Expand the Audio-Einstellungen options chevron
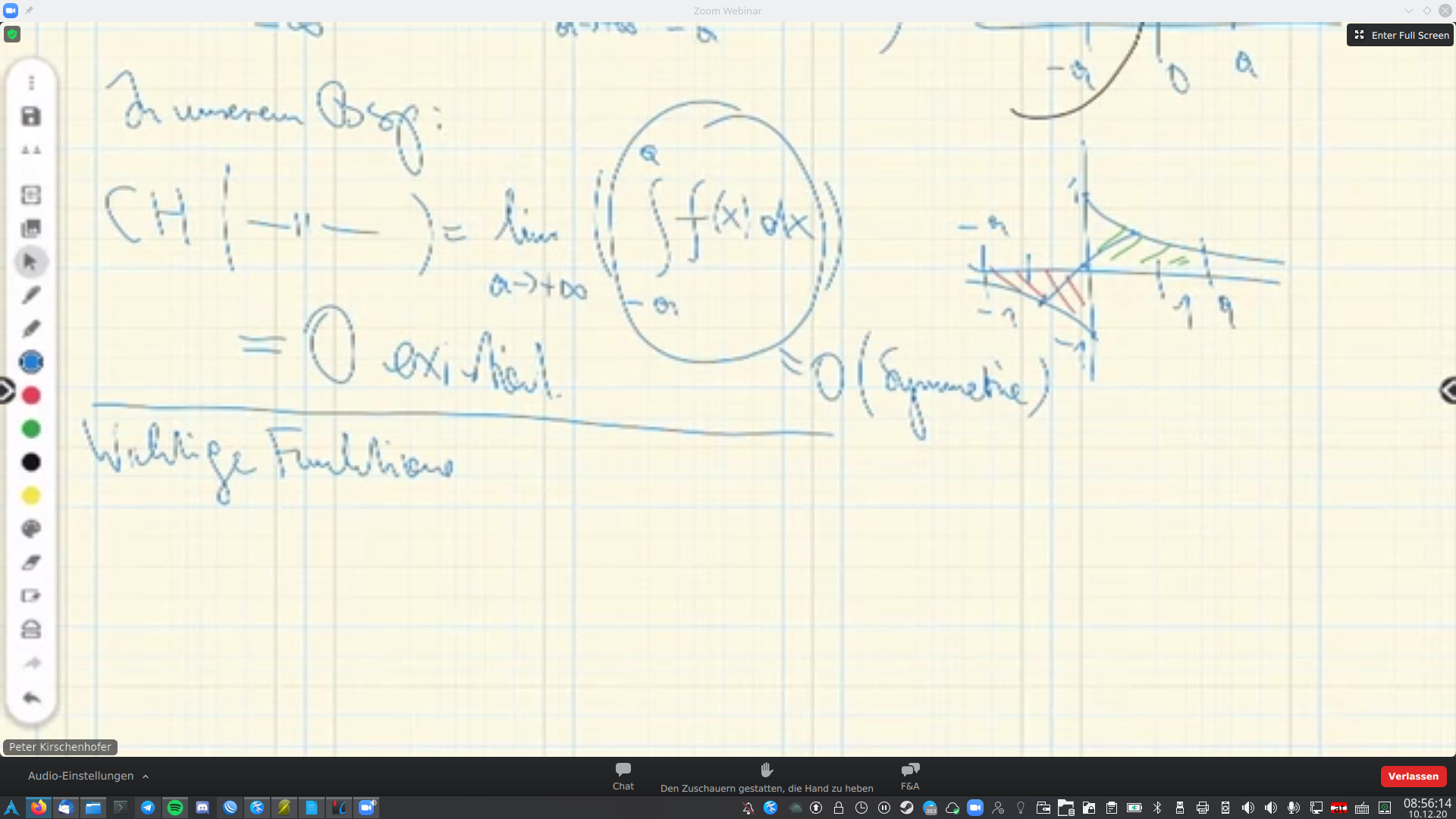The image size is (1456, 819). tap(146, 777)
